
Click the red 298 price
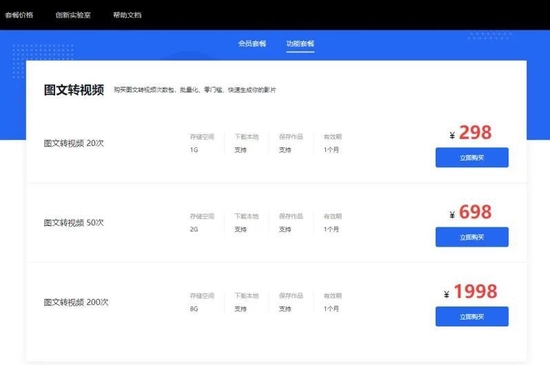[x=475, y=133]
